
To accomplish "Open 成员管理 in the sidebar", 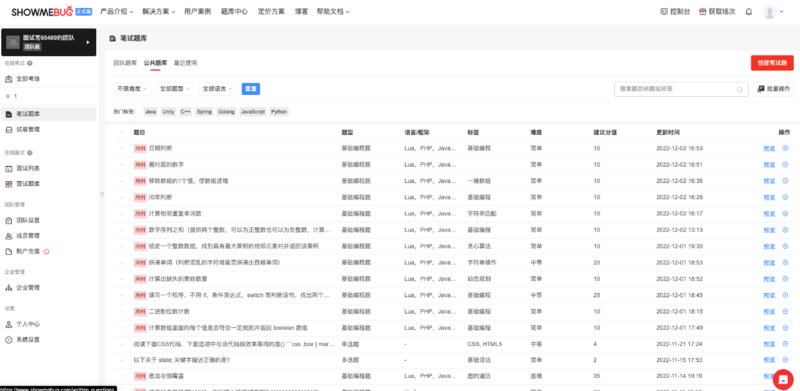I will pos(48,236).
